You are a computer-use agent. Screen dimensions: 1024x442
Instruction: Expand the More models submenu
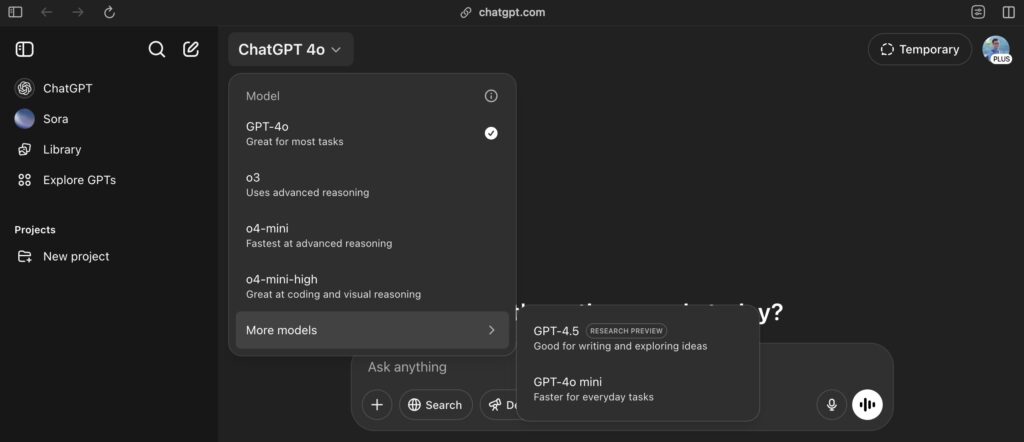[372, 330]
